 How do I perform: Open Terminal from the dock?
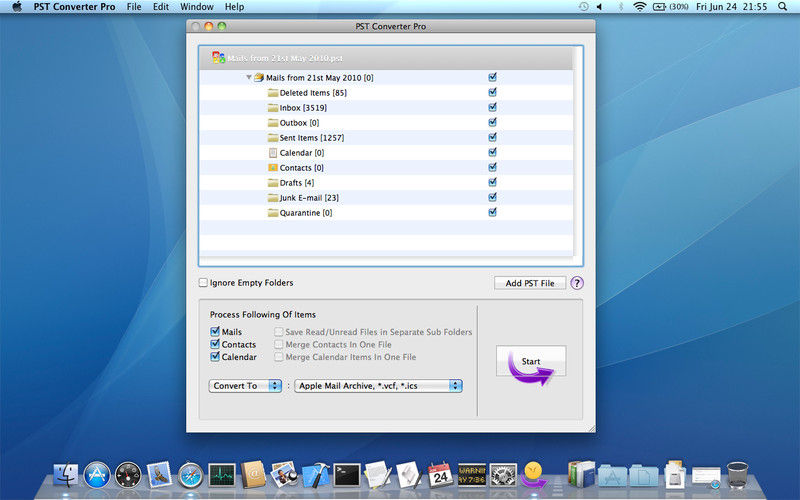pyautogui.click(x=347, y=475)
